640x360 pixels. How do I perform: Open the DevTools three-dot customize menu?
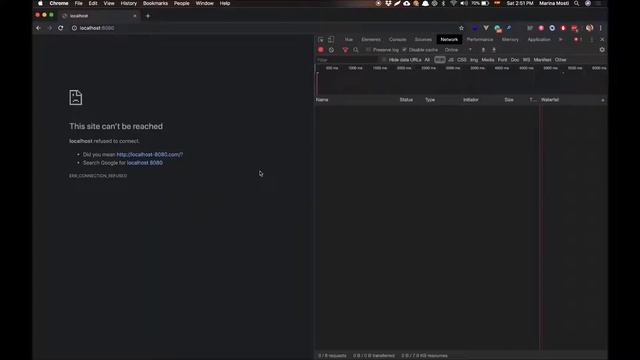[x=592, y=40]
